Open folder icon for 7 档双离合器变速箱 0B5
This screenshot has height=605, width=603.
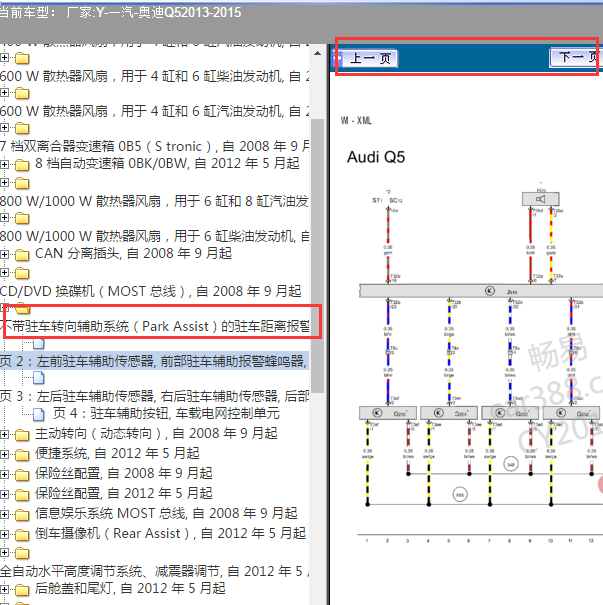tap(22, 128)
